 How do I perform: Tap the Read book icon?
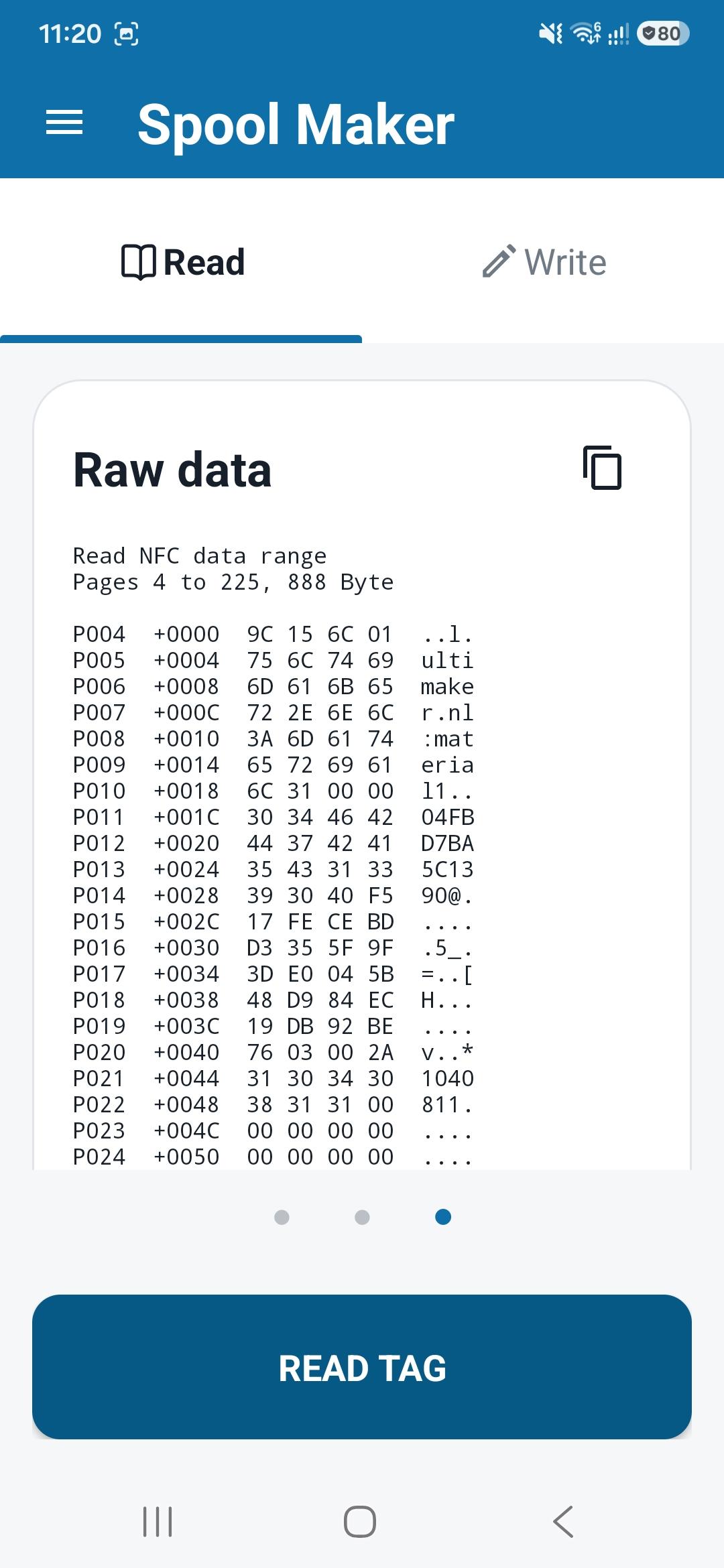coord(139,262)
